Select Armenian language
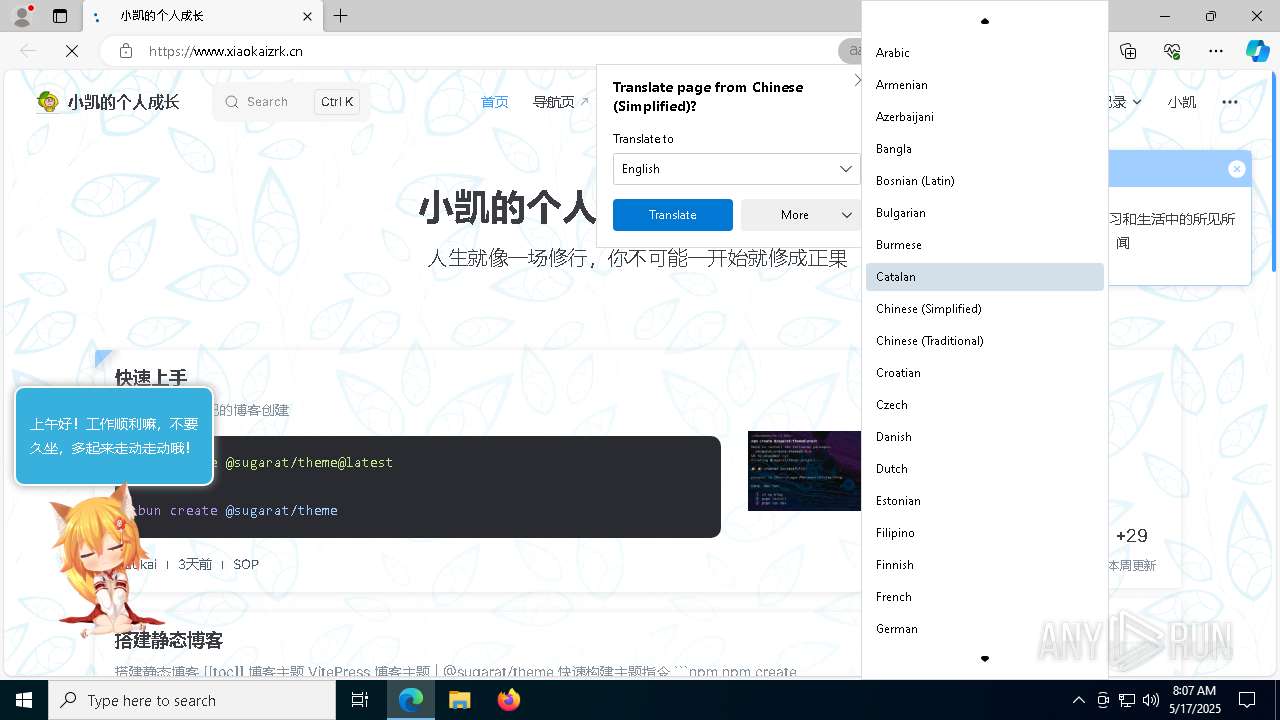Screen dimensions: 1280x720 pos(985,85)
